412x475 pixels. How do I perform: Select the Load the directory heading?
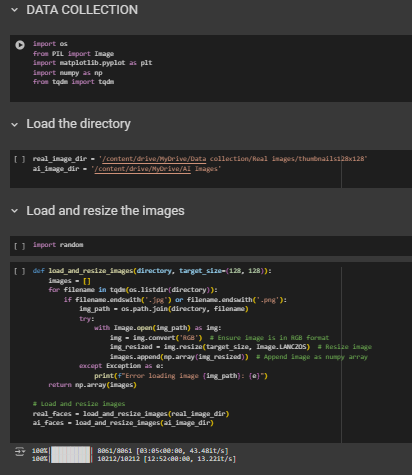coord(78,124)
